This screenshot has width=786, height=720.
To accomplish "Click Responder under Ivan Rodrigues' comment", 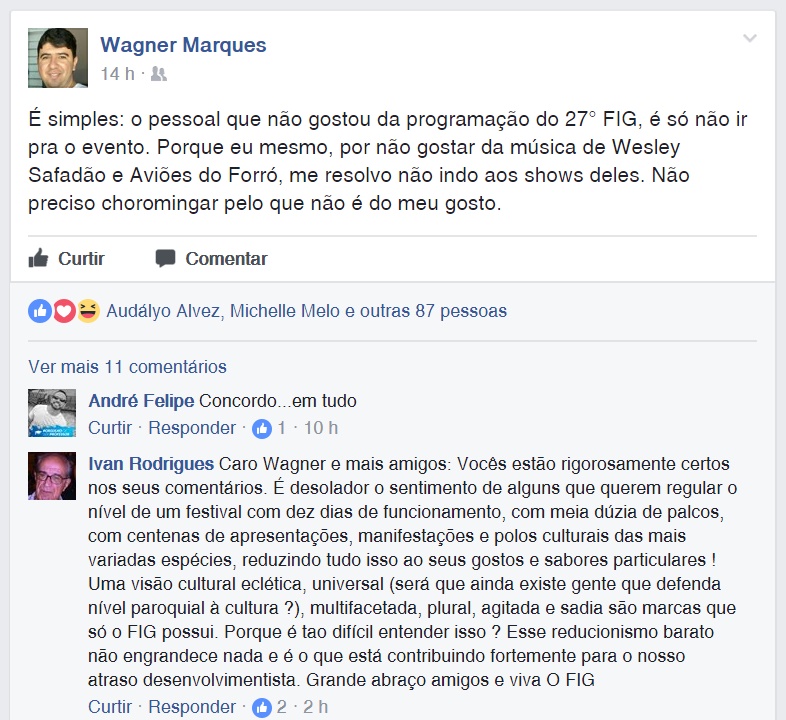I will (192, 706).
